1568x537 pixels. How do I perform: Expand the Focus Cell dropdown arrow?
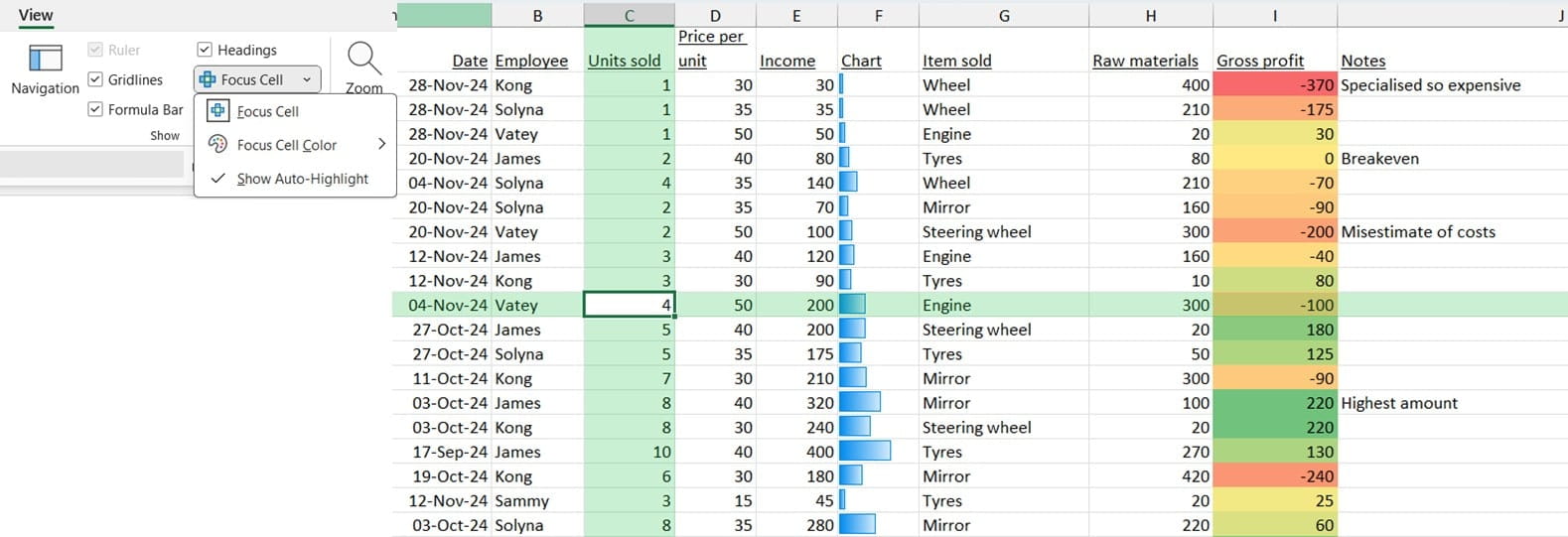coord(307,79)
